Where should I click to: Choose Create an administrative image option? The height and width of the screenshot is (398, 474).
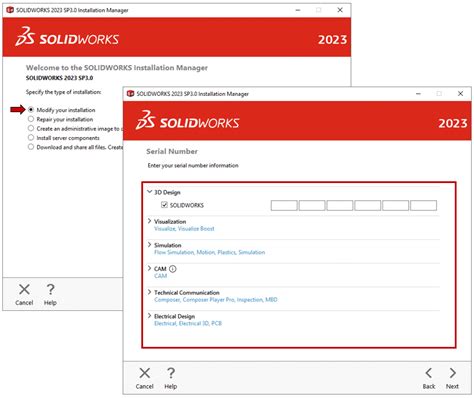pyautogui.click(x=31, y=128)
